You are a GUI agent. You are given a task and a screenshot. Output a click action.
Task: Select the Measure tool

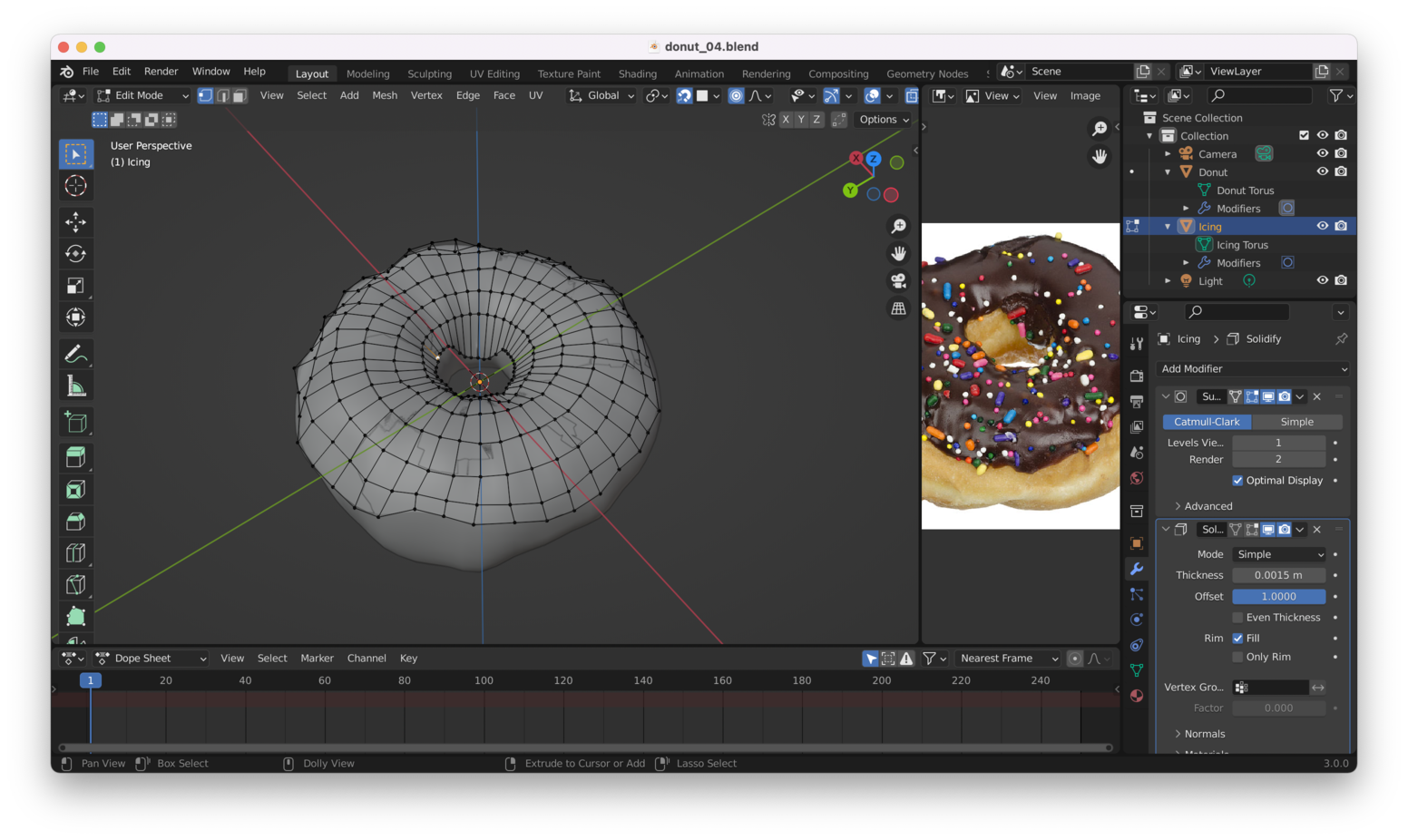pyautogui.click(x=76, y=386)
